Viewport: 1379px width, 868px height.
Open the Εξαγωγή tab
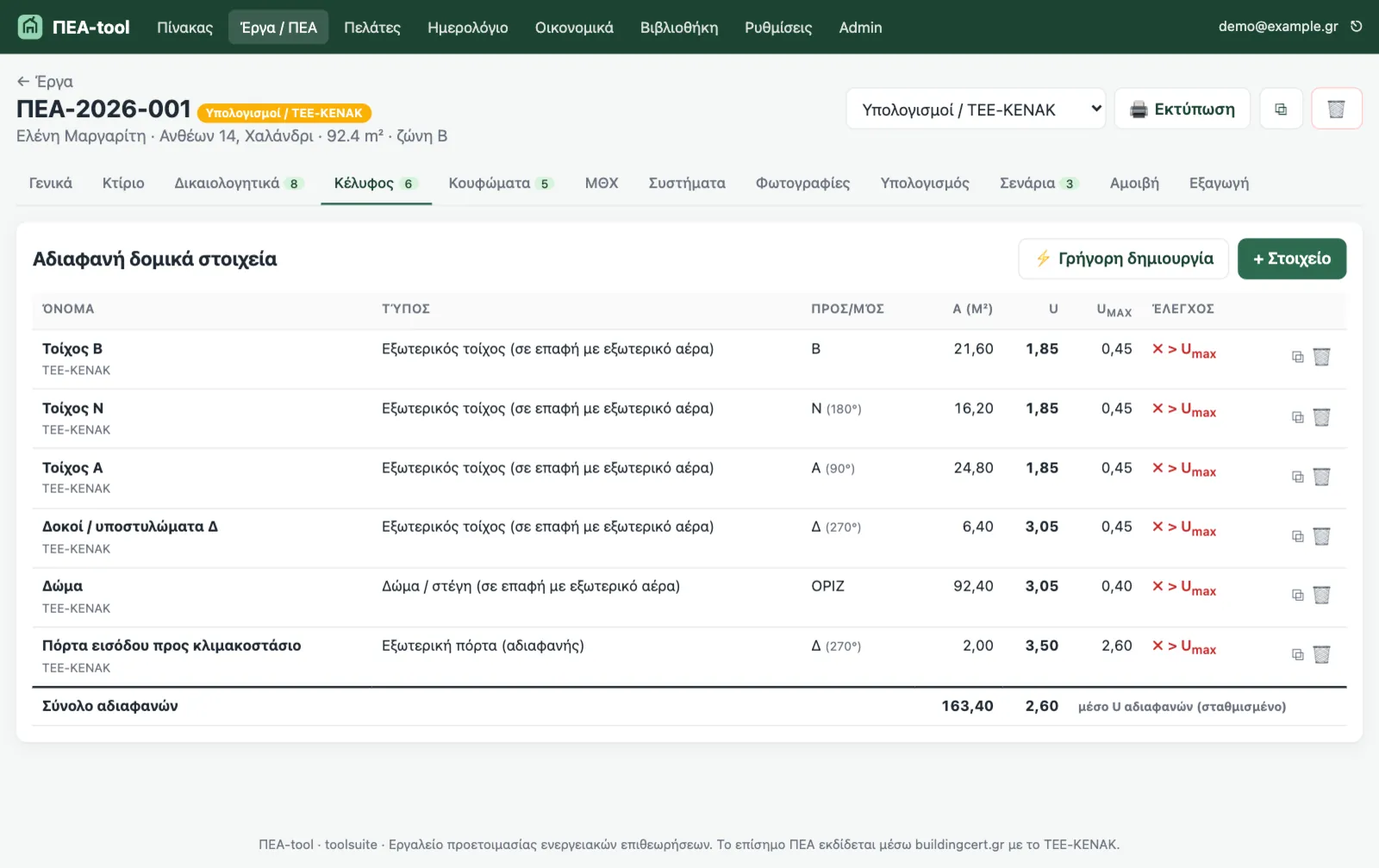click(x=1219, y=183)
